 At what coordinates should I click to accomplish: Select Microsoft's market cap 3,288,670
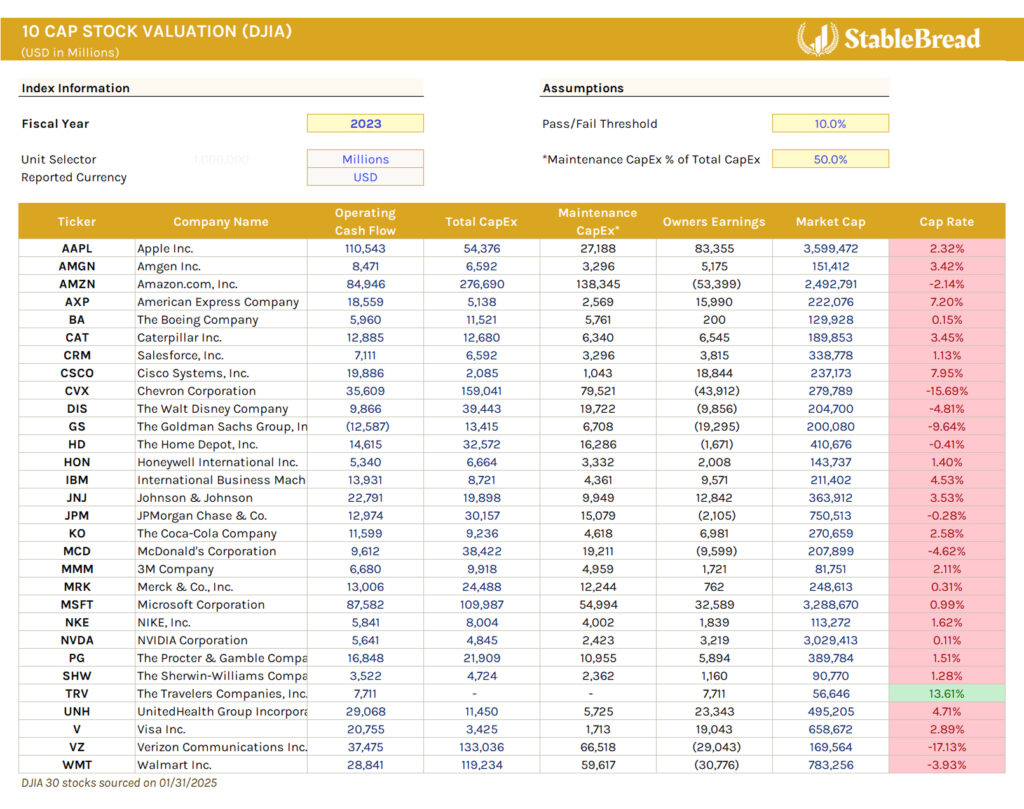pos(830,605)
